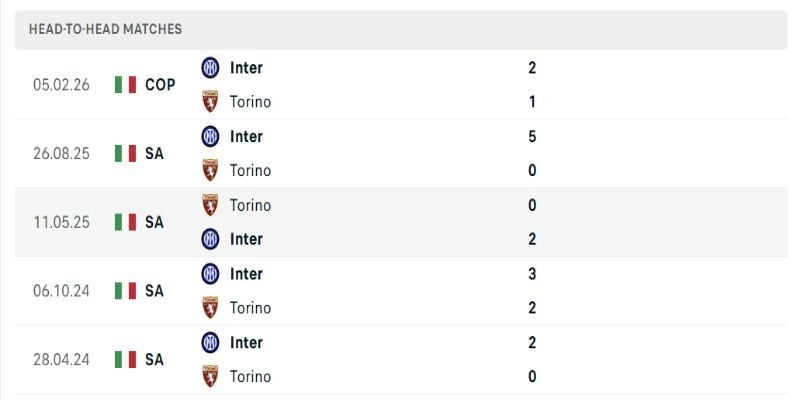Click Inter crest in 26.08.25 match
The width and height of the screenshot is (800, 400).
click(x=210, y=136)
